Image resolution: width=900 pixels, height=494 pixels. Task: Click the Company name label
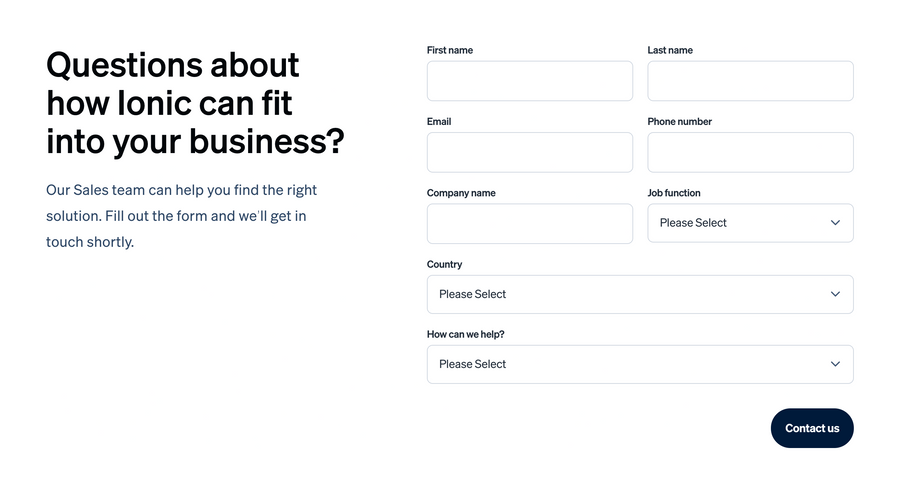[x=461, y=193]
